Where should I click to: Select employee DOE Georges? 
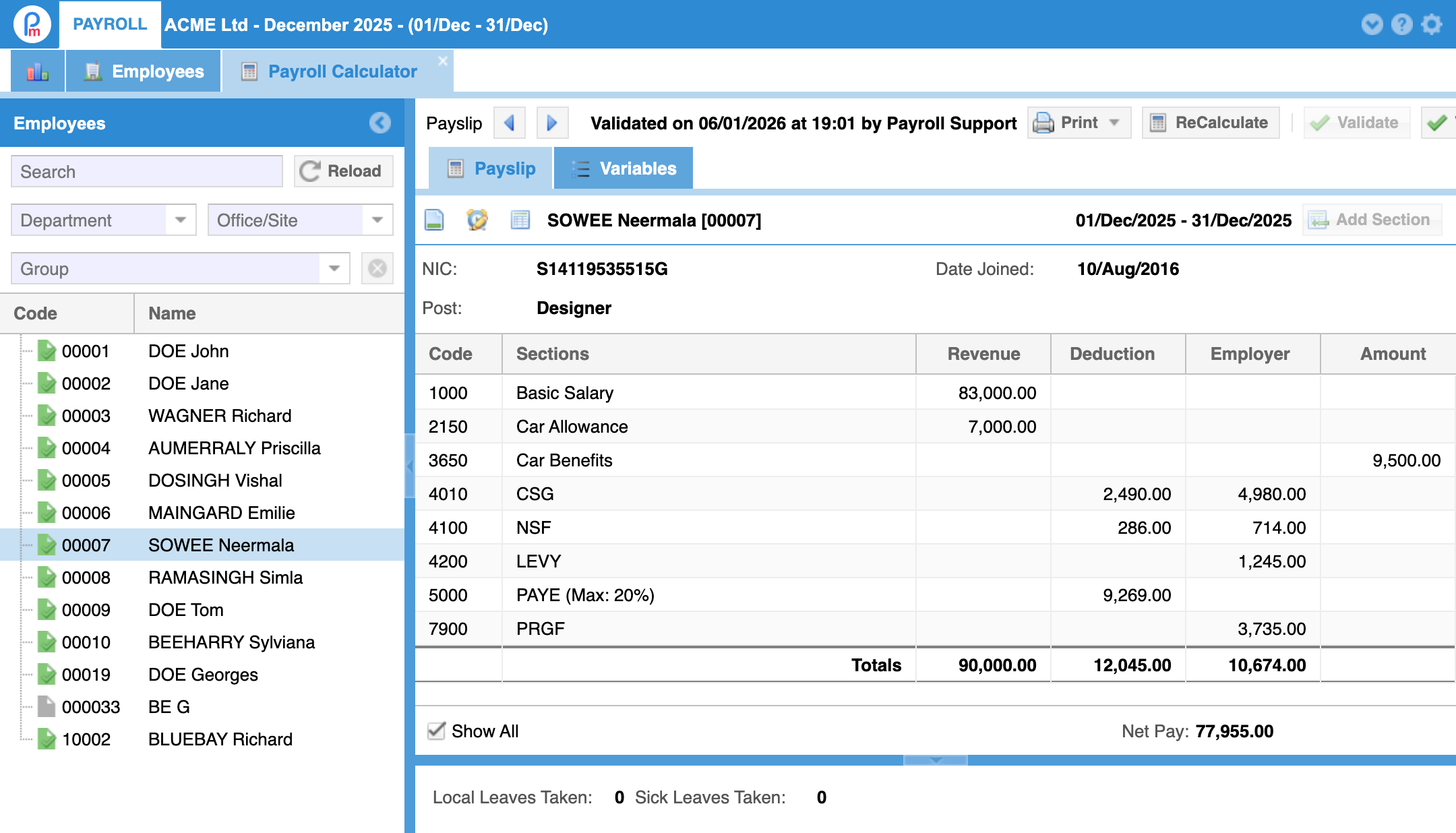tap(202, 675)
